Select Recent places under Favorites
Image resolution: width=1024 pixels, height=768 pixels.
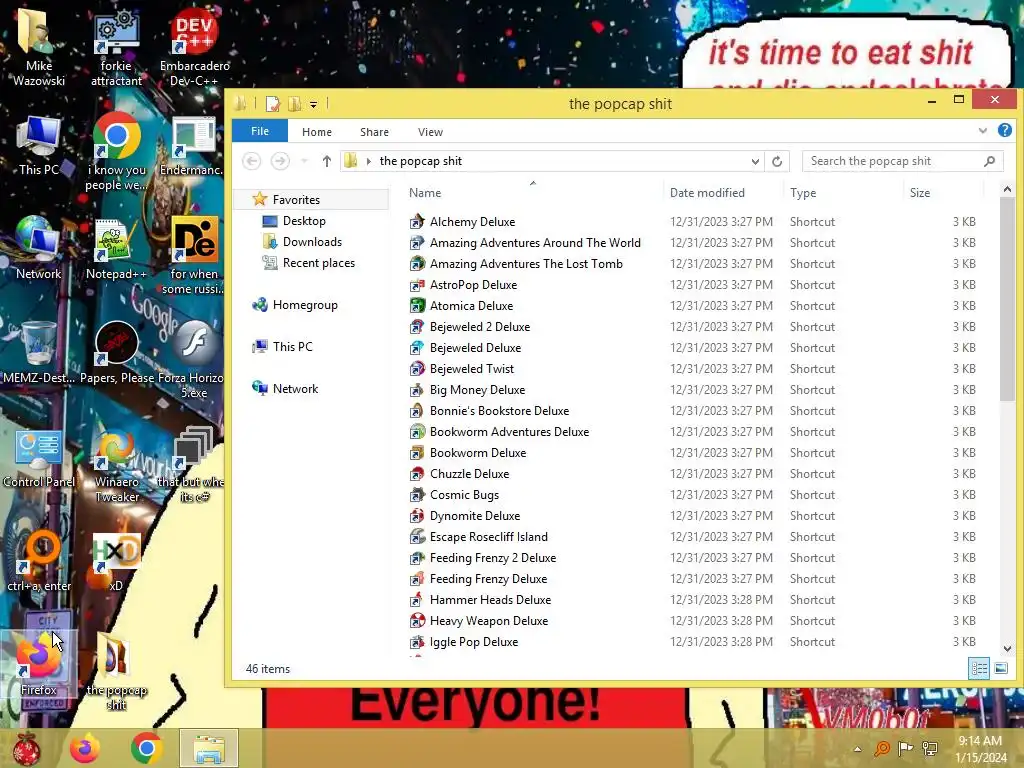pos(319,263)
